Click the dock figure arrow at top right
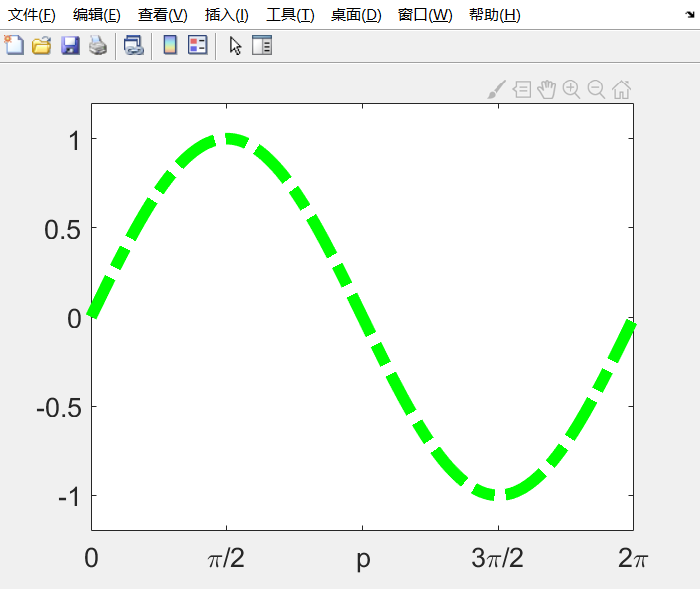 tap(690, 15)
